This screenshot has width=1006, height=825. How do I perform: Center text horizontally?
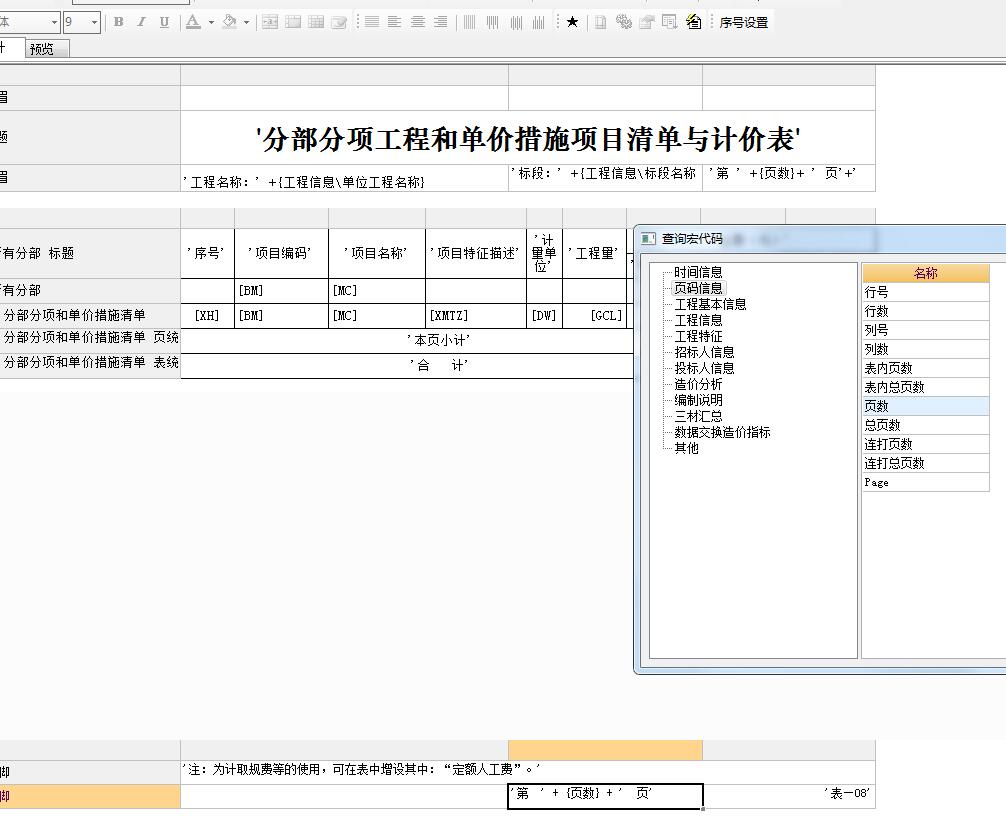pyautogui.click(x=418, y=22)
